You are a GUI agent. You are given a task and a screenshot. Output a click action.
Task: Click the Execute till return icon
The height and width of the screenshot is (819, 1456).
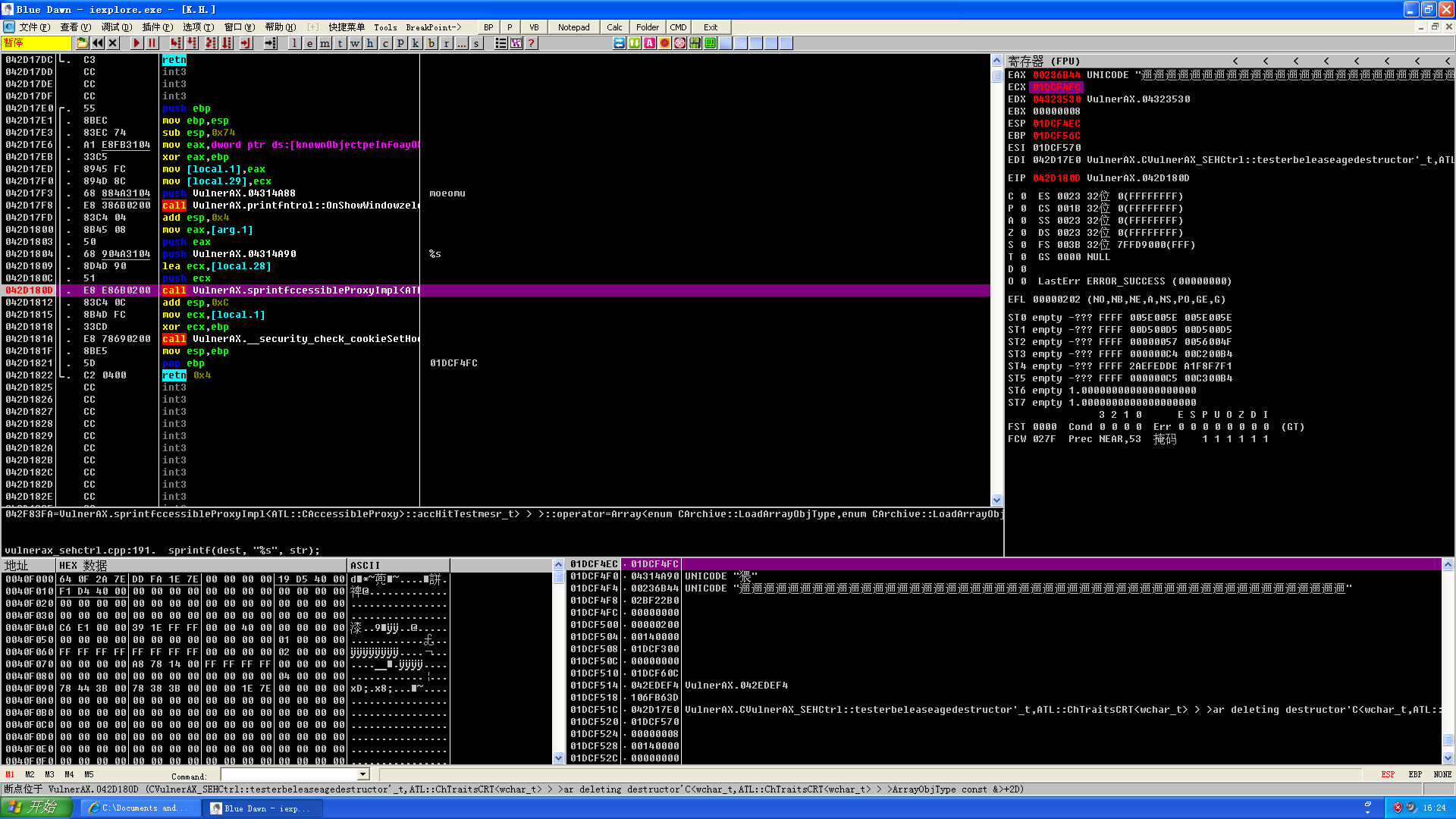[x=246, y=43]
